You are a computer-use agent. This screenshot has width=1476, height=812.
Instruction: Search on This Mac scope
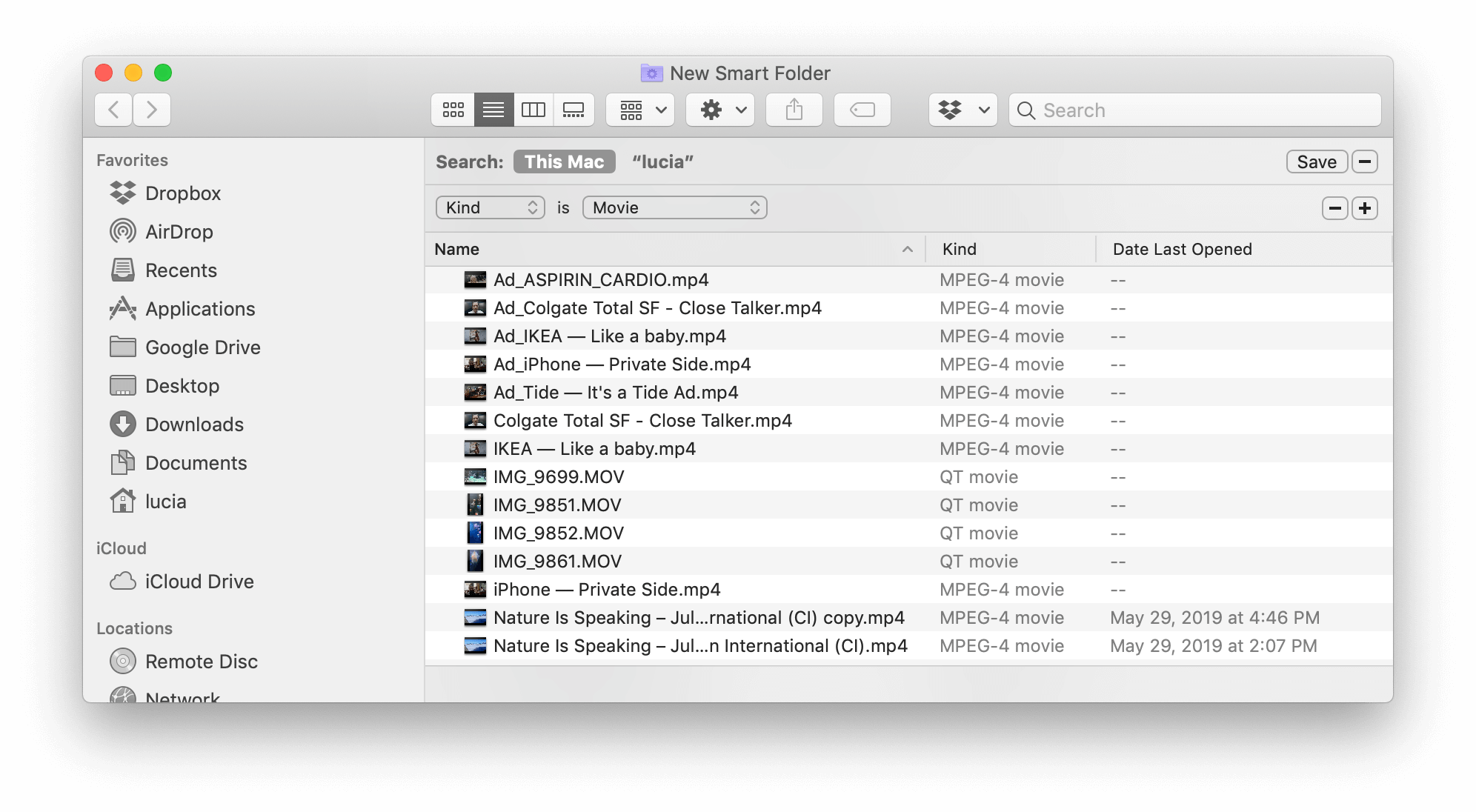(x=563, y=162)
